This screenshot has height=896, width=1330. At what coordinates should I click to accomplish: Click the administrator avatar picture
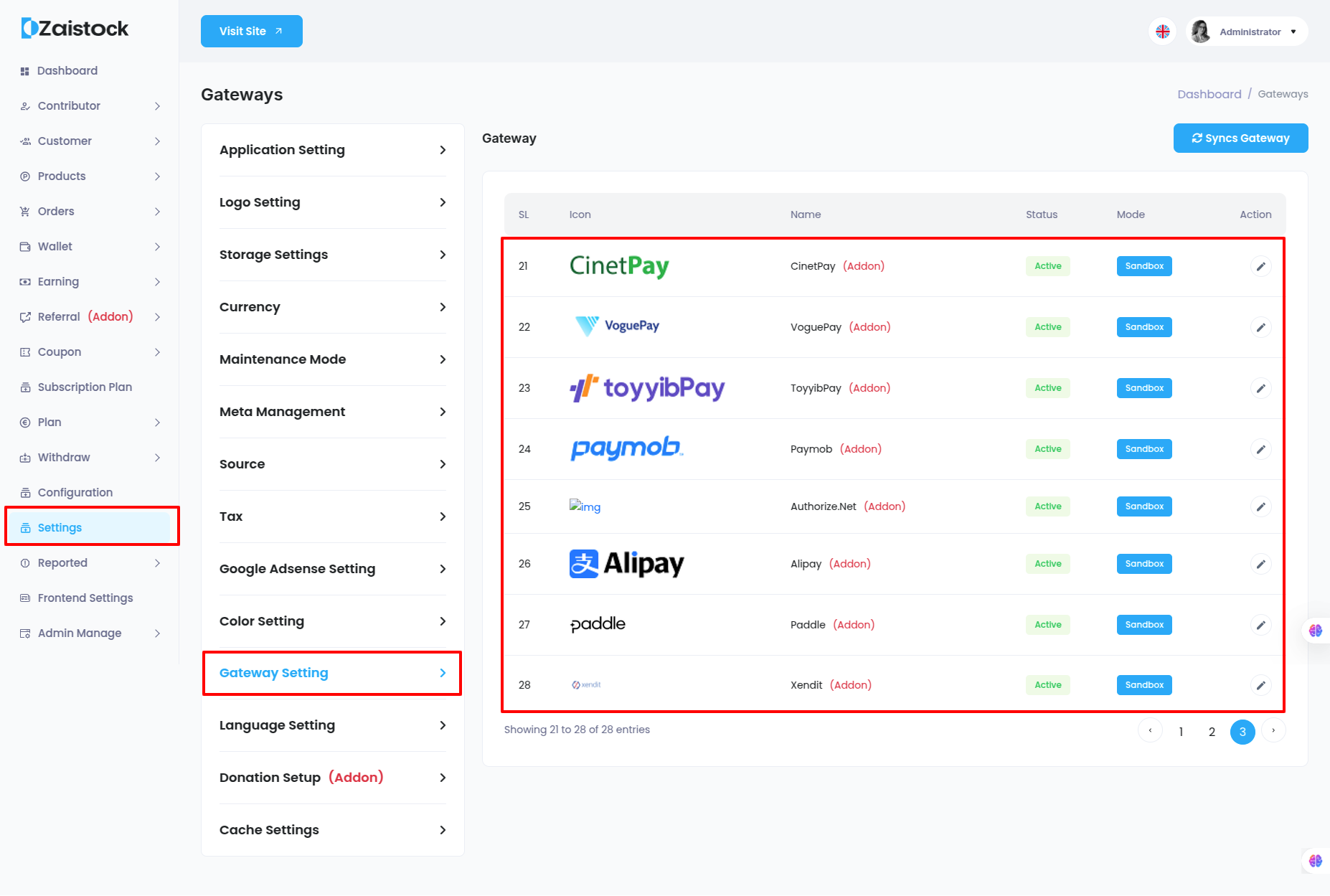1201,32
